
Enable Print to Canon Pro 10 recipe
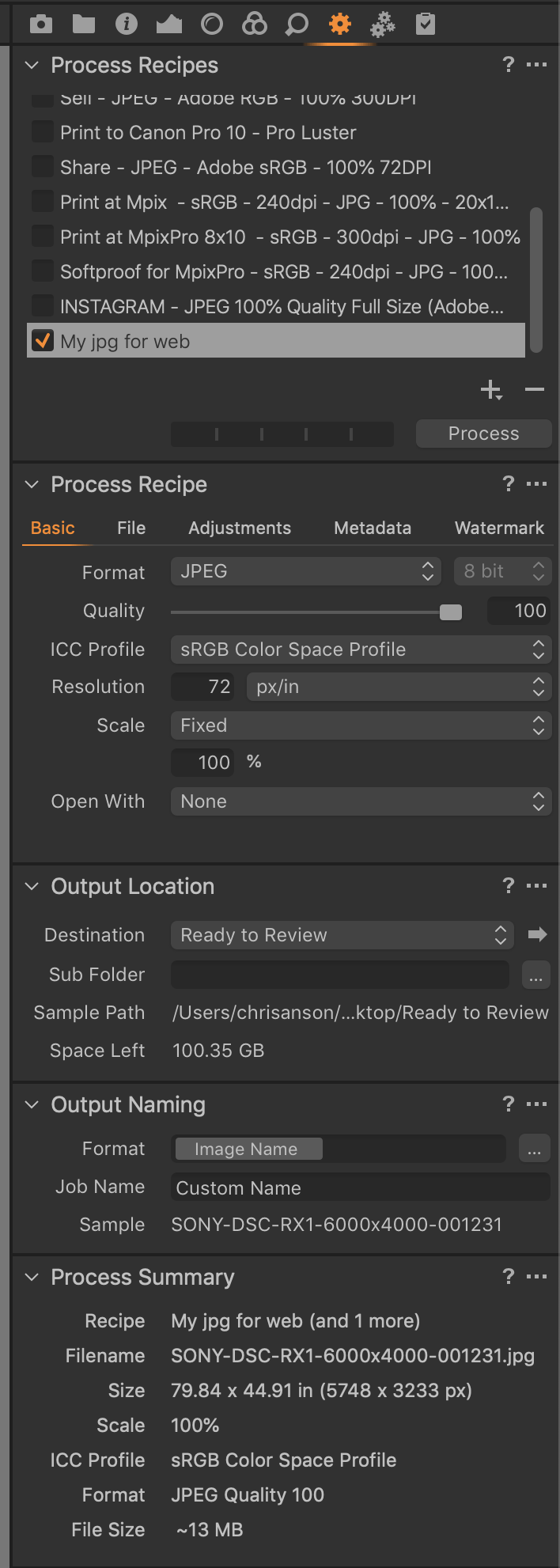[x=42, y=132]
